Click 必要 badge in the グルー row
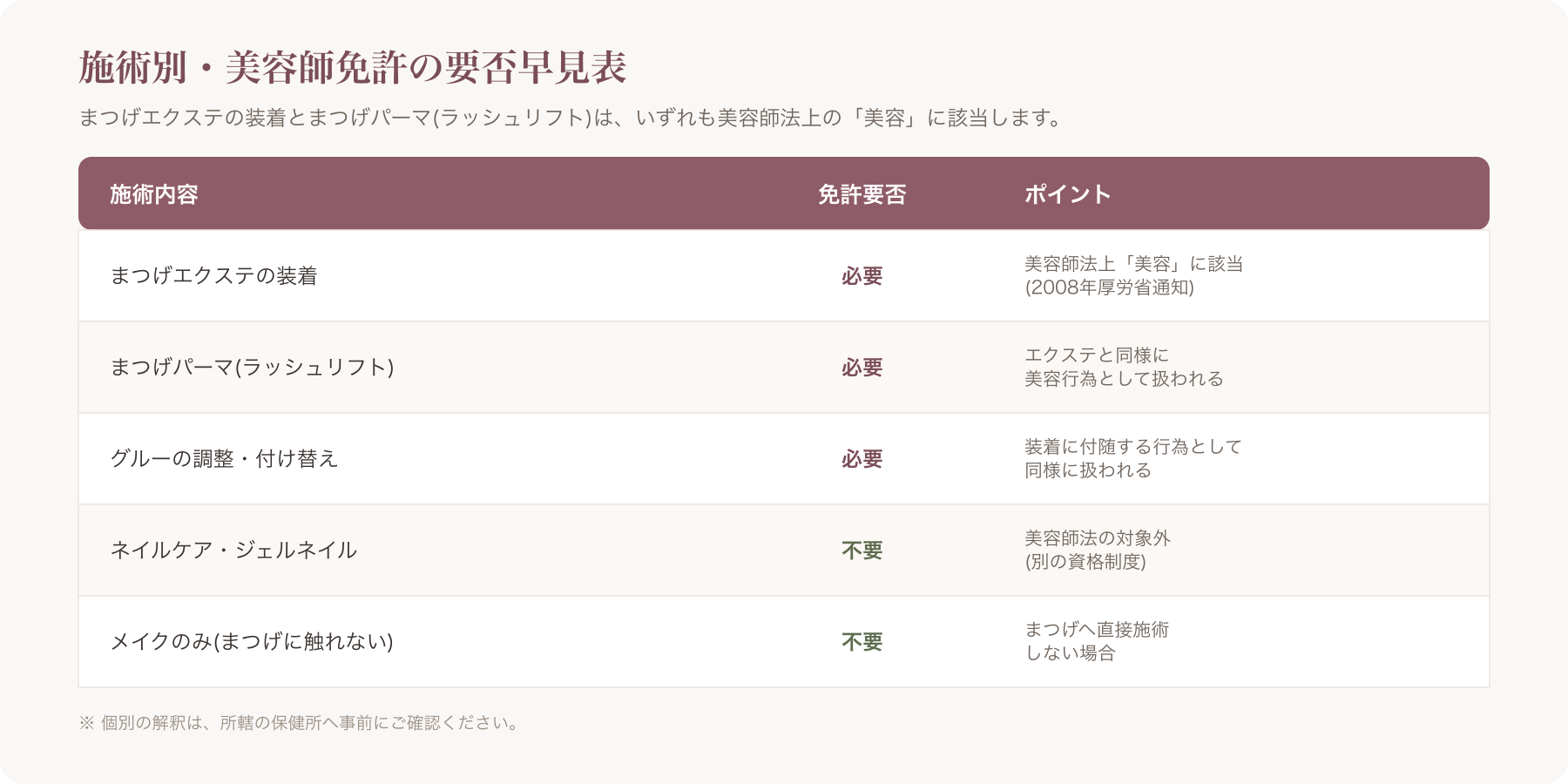Screen dimensions: 1568x784 [x=862, y=459]
